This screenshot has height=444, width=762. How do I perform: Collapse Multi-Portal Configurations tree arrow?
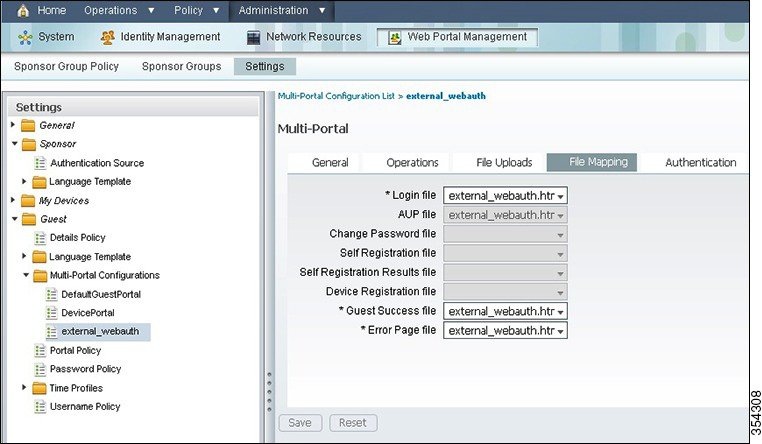point(26,275)
